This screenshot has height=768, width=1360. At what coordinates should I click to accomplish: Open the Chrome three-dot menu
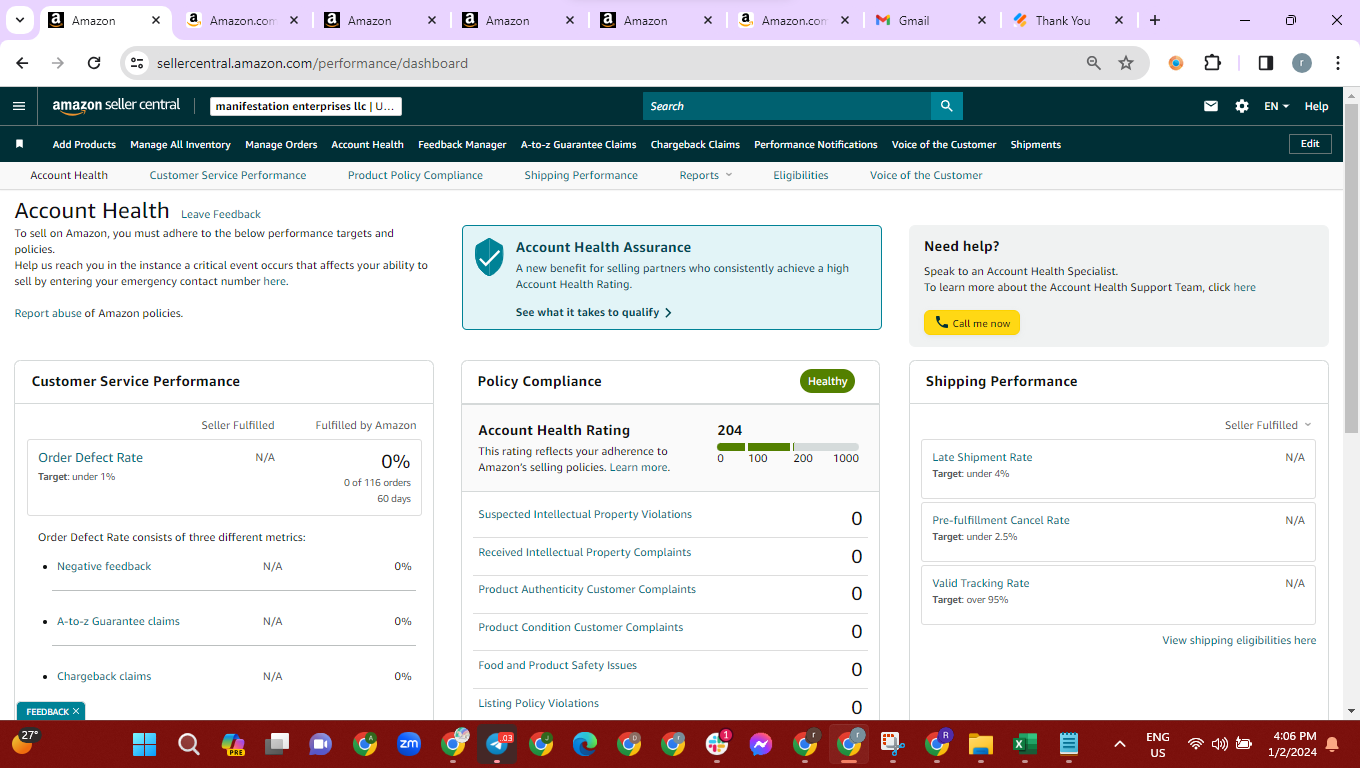1338,63
